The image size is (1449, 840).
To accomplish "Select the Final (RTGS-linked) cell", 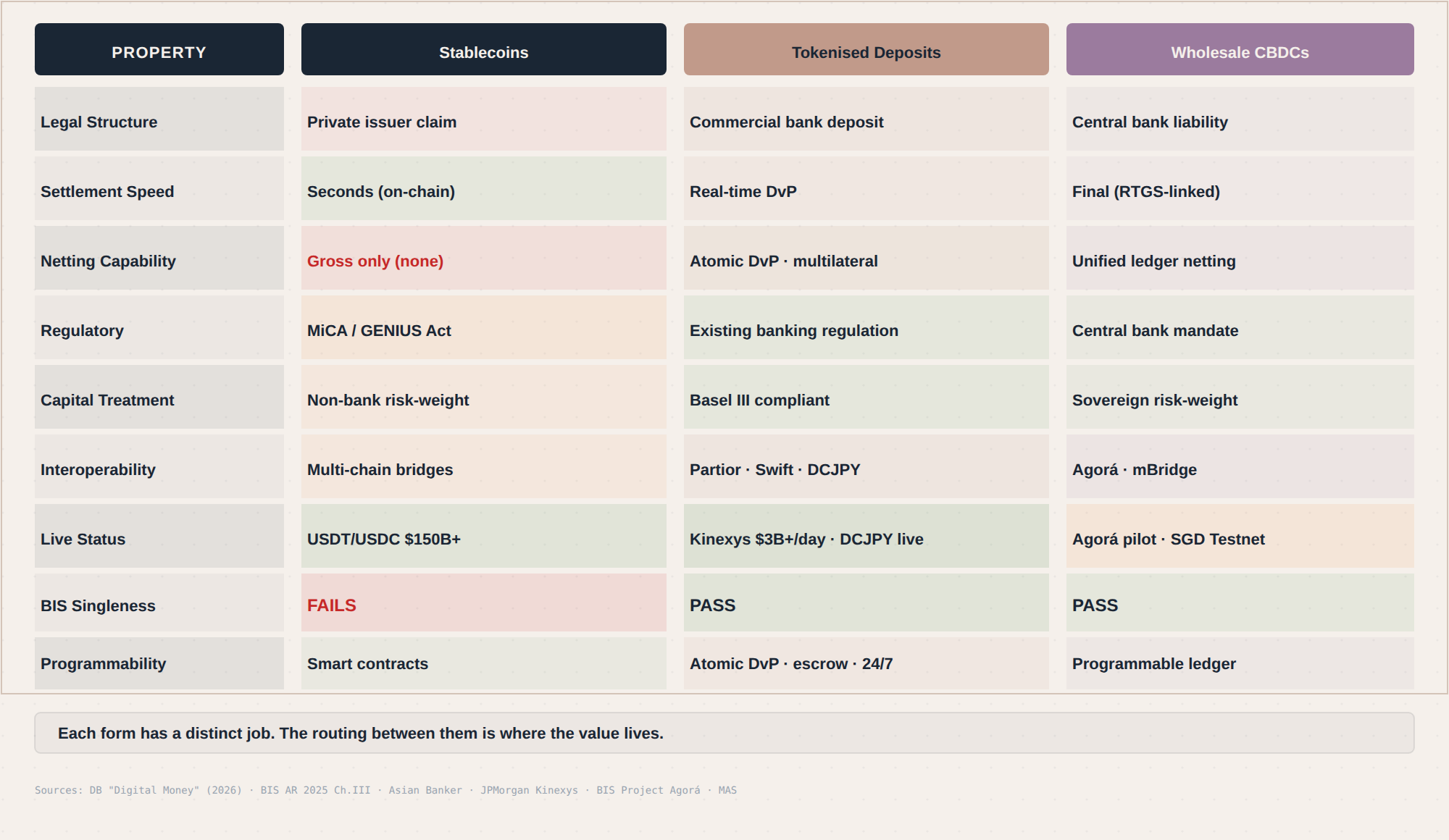I will point(1240,188).
